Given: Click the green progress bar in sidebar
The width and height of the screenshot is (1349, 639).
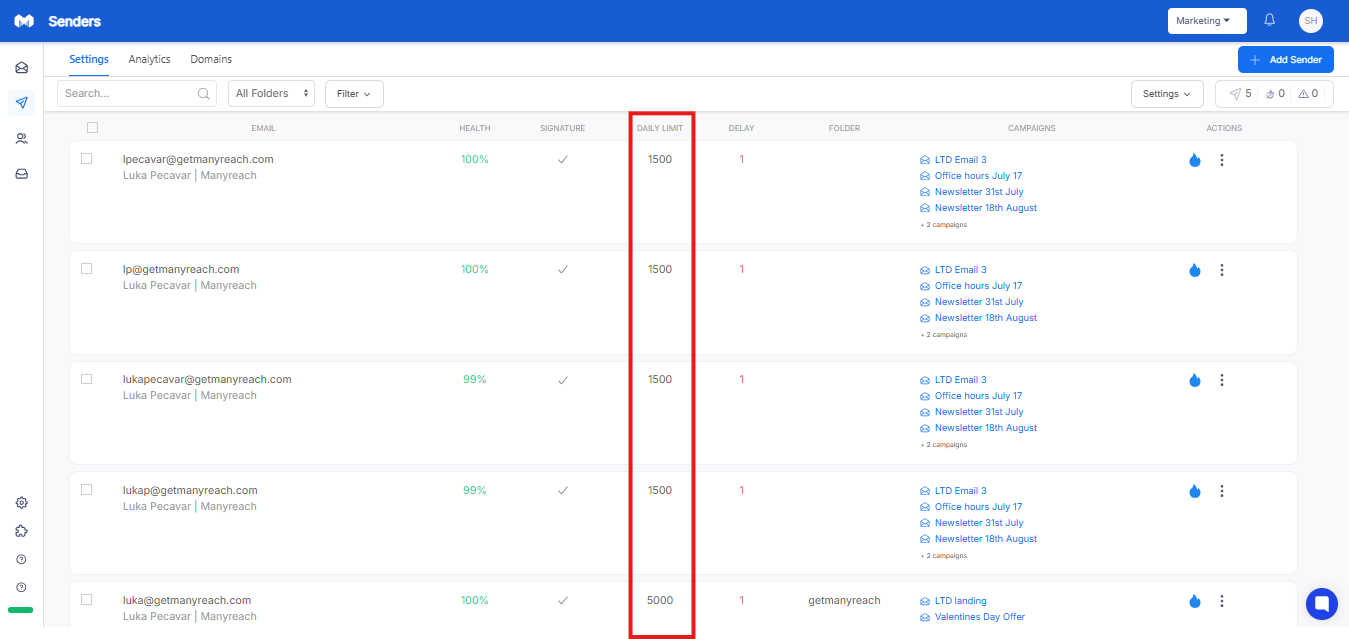Looking at the screenshot, I should coord(20,610).
